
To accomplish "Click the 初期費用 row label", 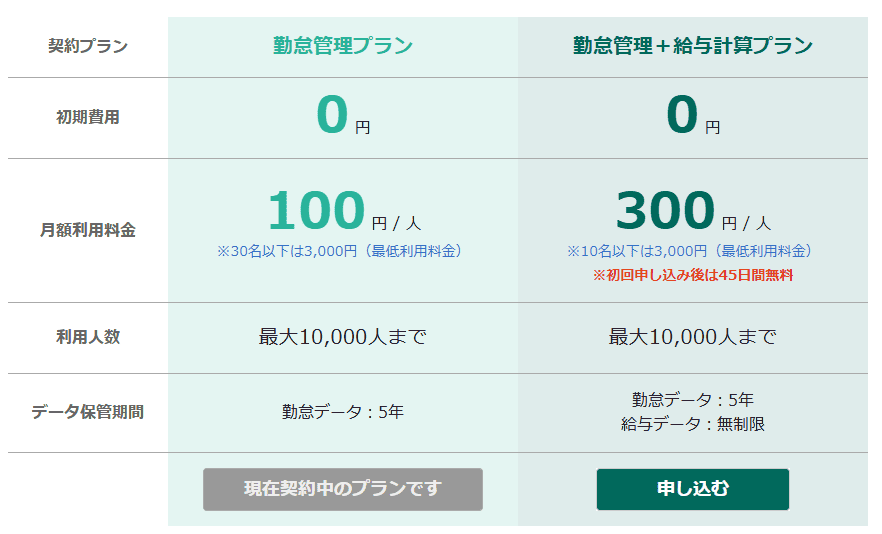I will point(88,117).
